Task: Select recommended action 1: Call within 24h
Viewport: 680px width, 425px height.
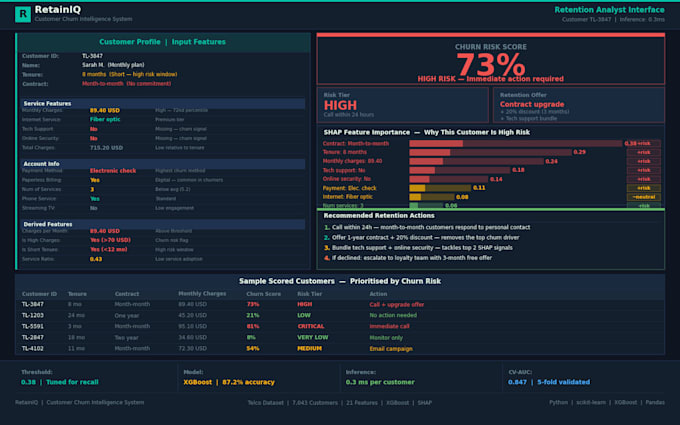Action: [x=427, y=227]
